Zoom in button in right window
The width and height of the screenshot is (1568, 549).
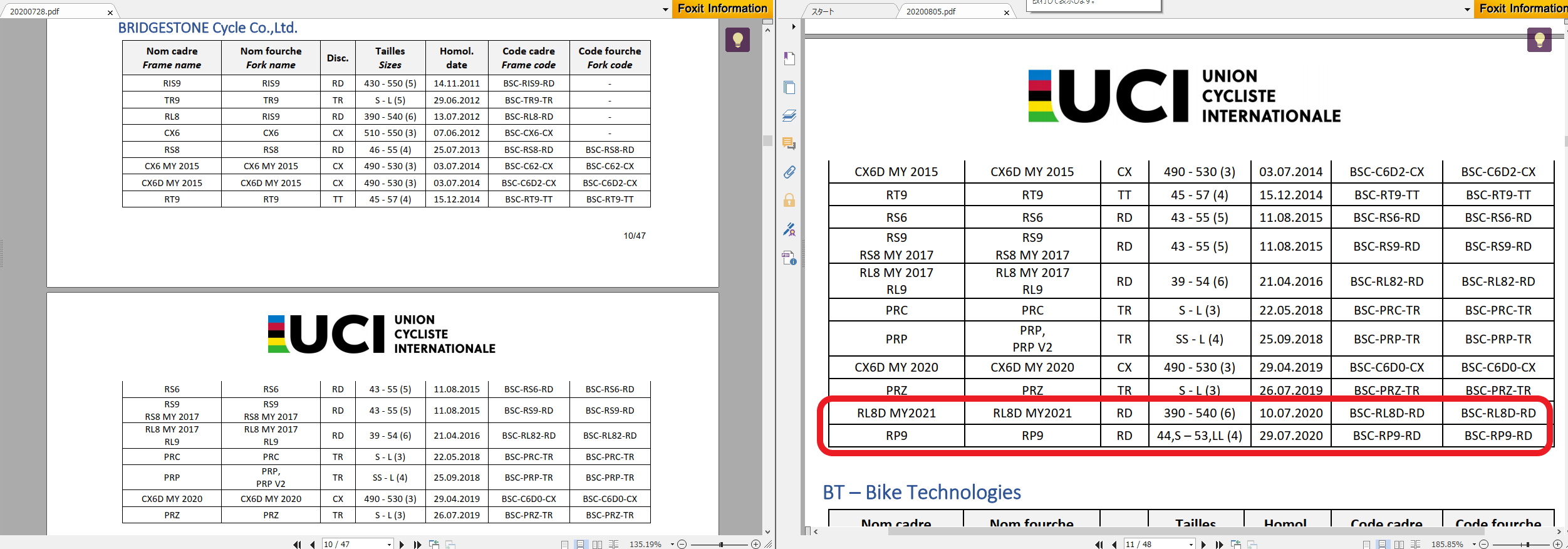pos(1557,545)
